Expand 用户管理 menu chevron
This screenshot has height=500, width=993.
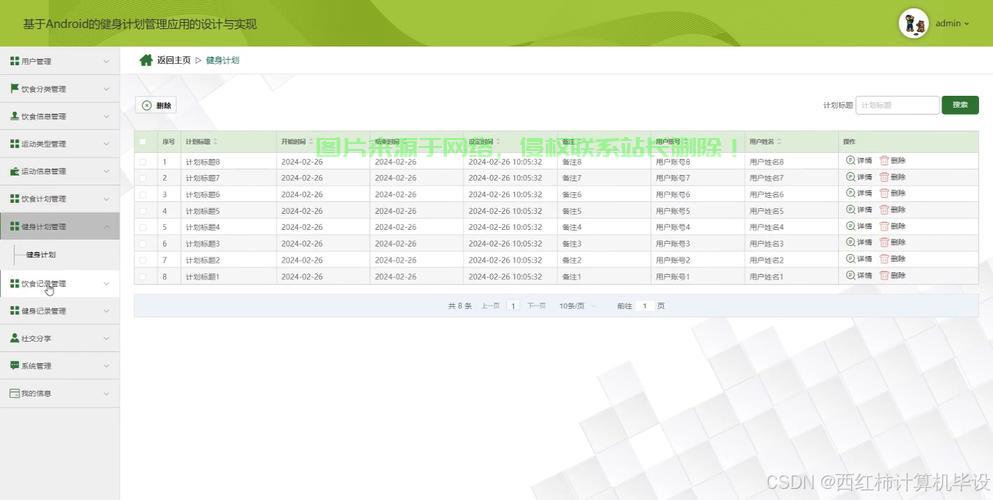[106, 61]
